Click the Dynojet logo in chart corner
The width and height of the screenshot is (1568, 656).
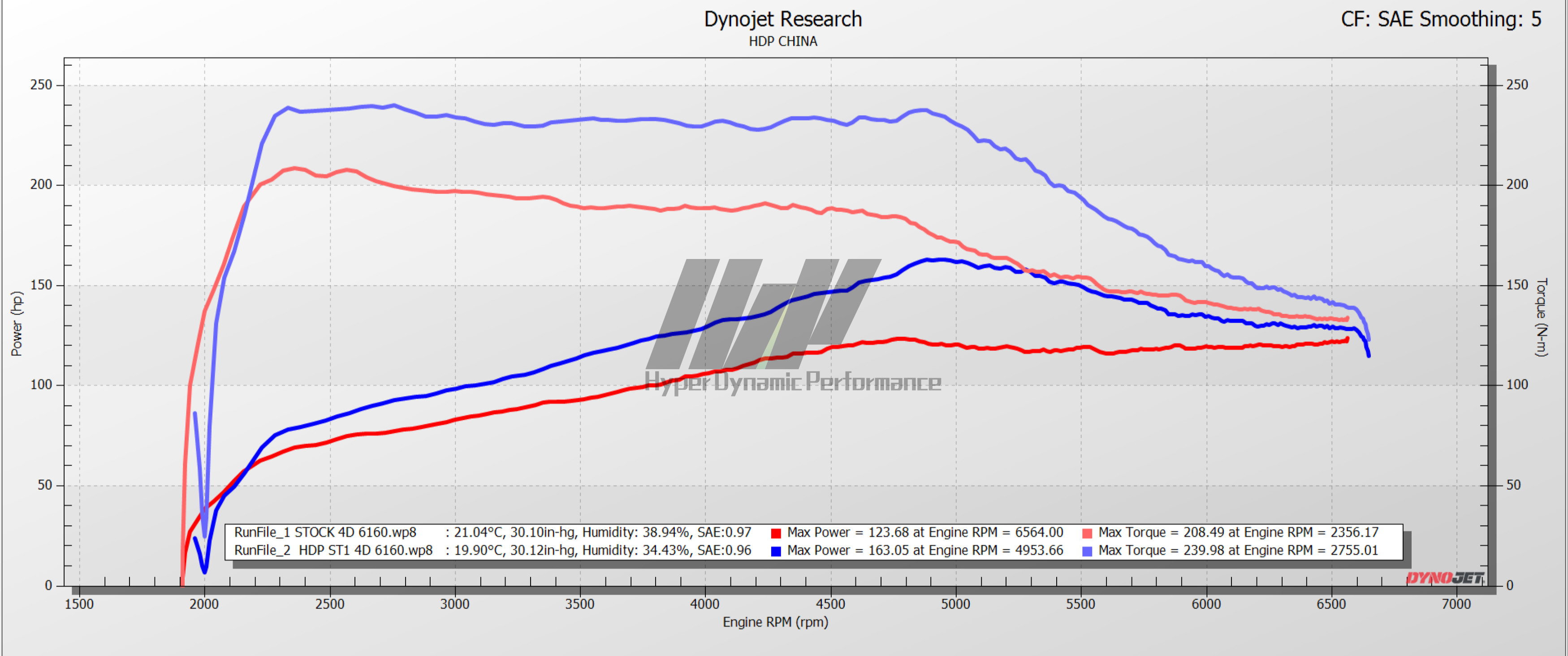[1445, 578]
